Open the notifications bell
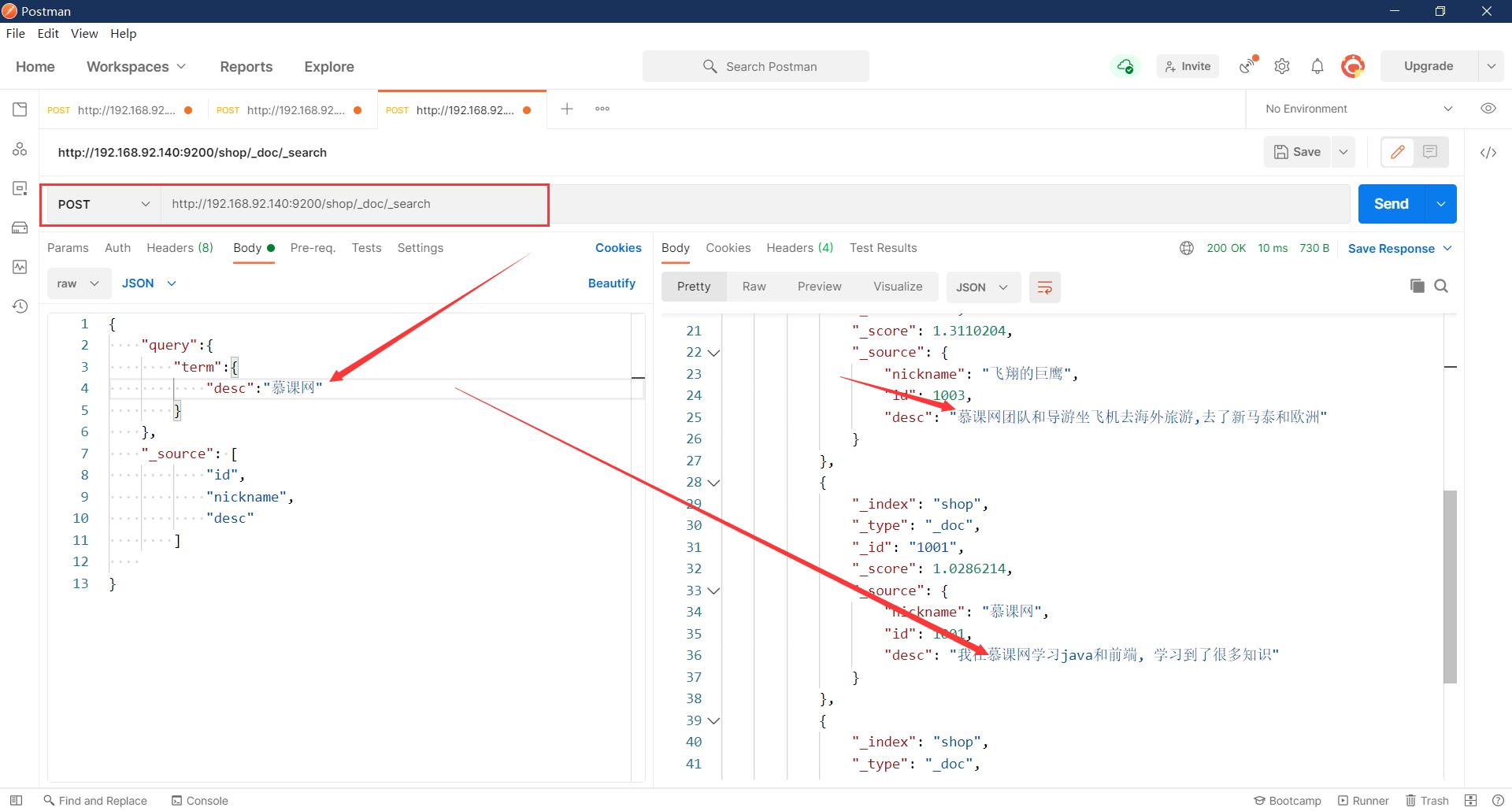This screenshot has width=1512, height=811. tap(1317, 66)
